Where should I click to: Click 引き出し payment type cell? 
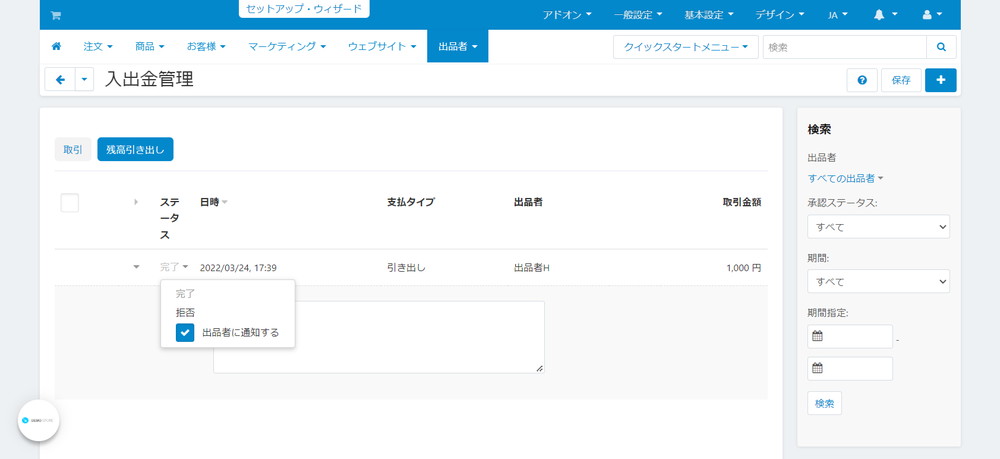point(406,268)
